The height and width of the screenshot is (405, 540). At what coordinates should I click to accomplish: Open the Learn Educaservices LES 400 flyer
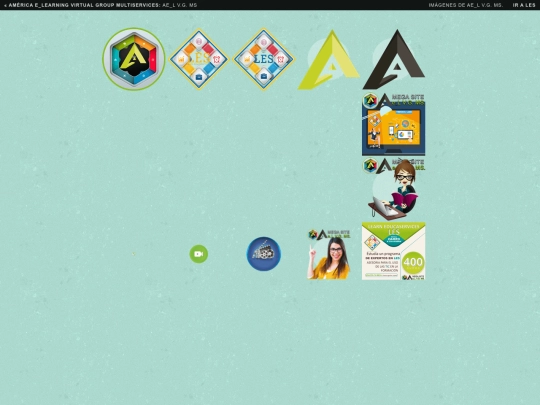394,251
